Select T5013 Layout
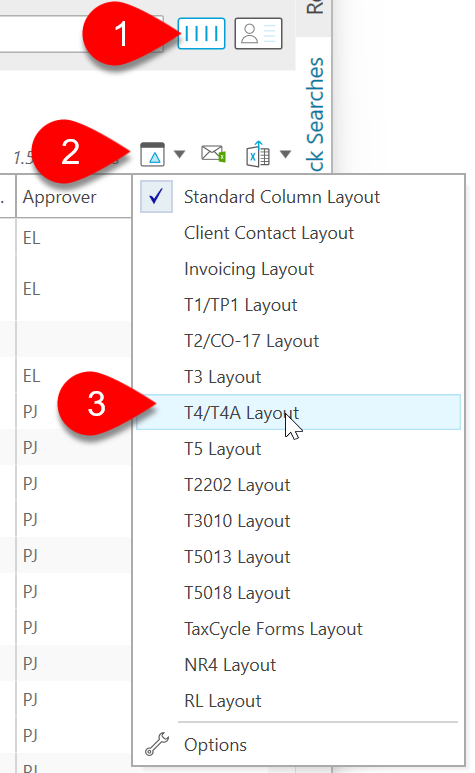The height and width of the screenshot is (773, 475). [299, 557]
